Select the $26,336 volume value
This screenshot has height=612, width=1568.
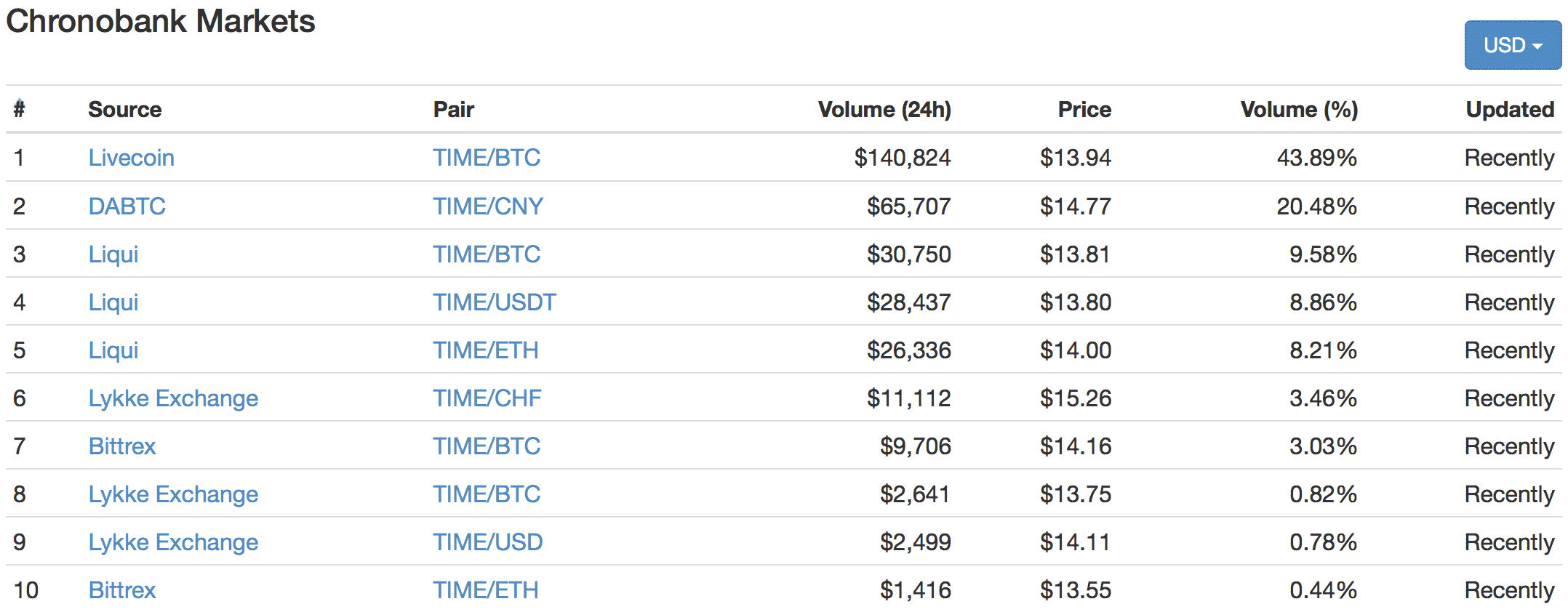(x=908, y=350)
